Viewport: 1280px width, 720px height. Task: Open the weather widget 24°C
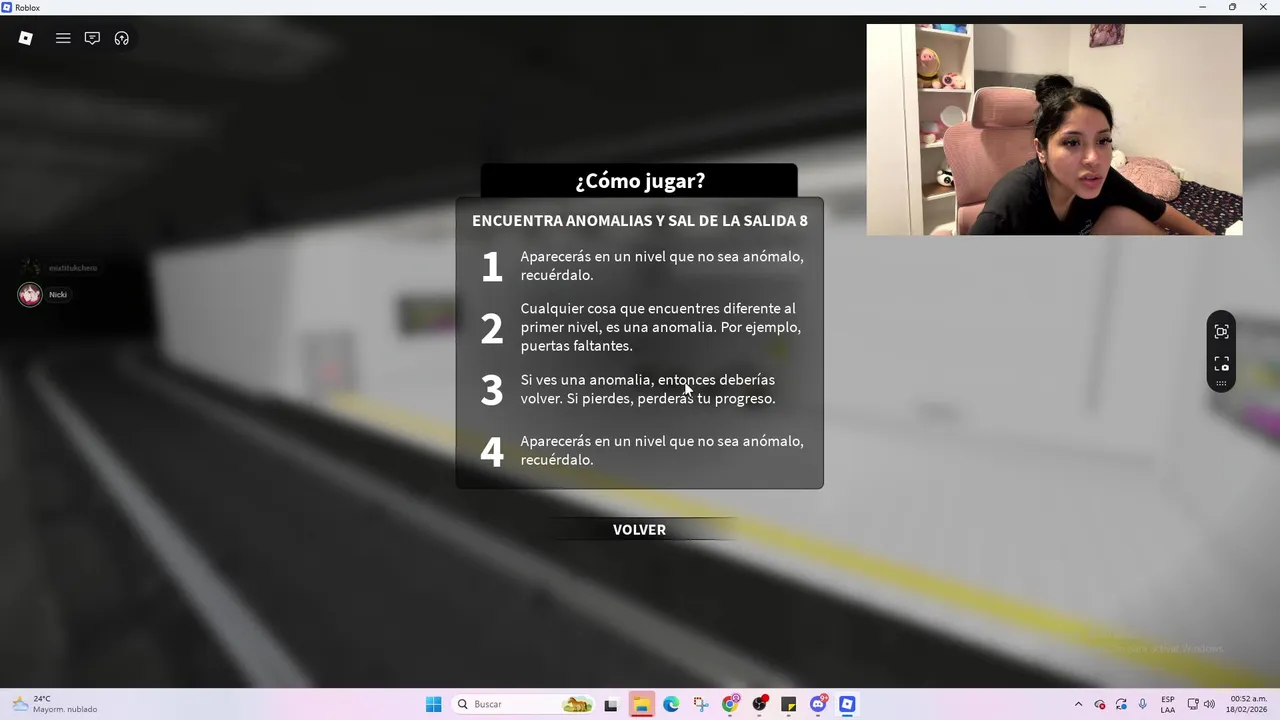(x=55, y=704)
